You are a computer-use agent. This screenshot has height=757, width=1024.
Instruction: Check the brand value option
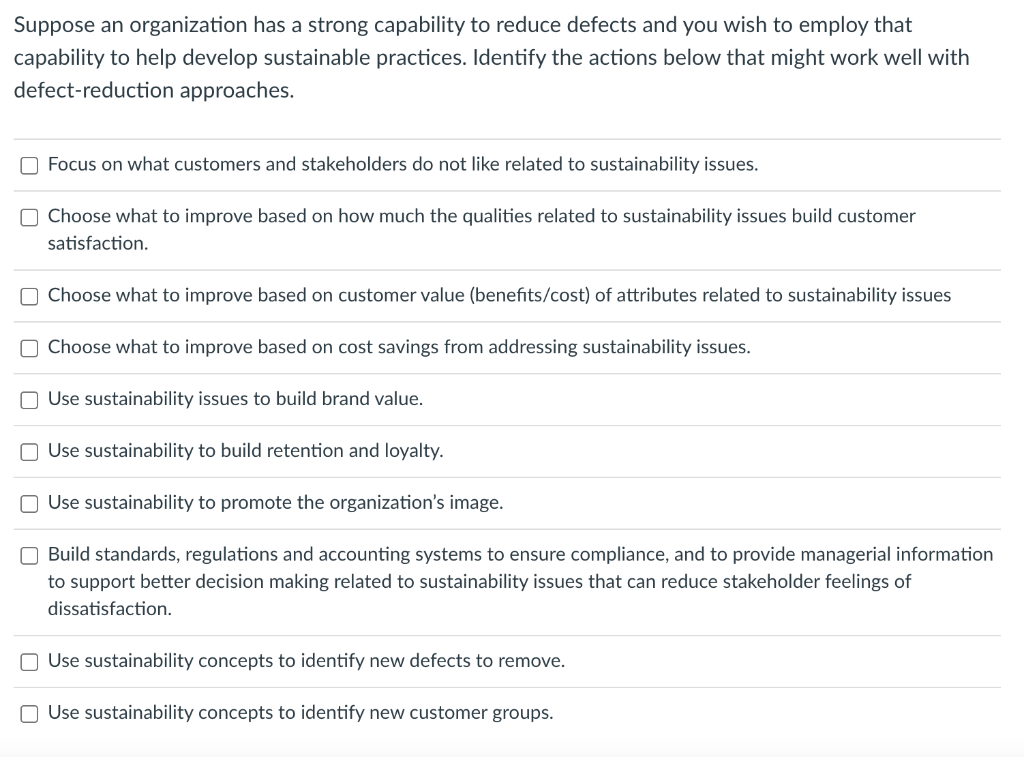[30, 399]
